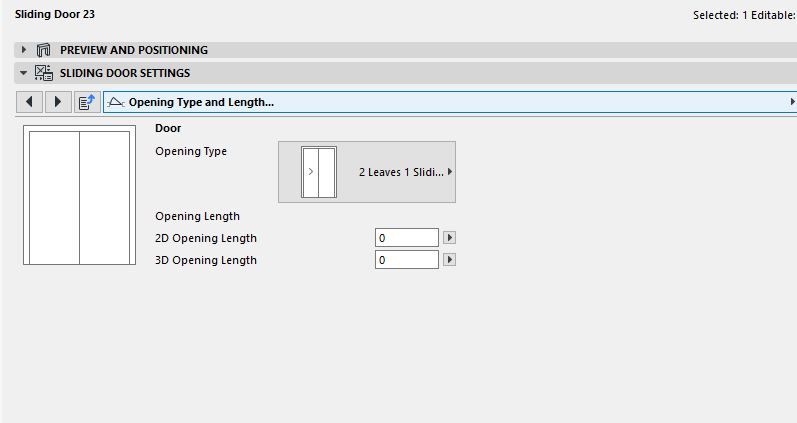Open the settings page list icon
This screenshot has width=797, height=423.
point(86,102)
